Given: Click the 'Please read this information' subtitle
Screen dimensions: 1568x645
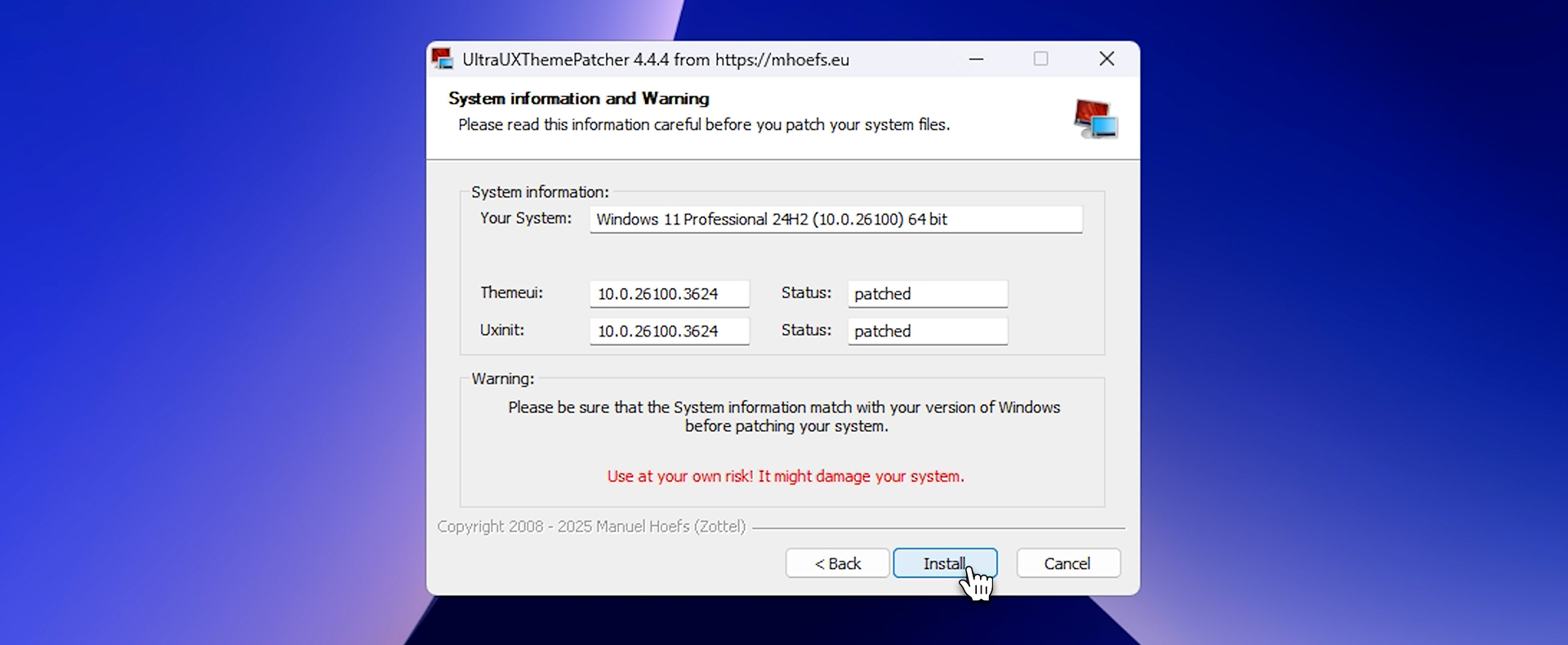Looking at the screenshot, I should [x=703, y=125].
